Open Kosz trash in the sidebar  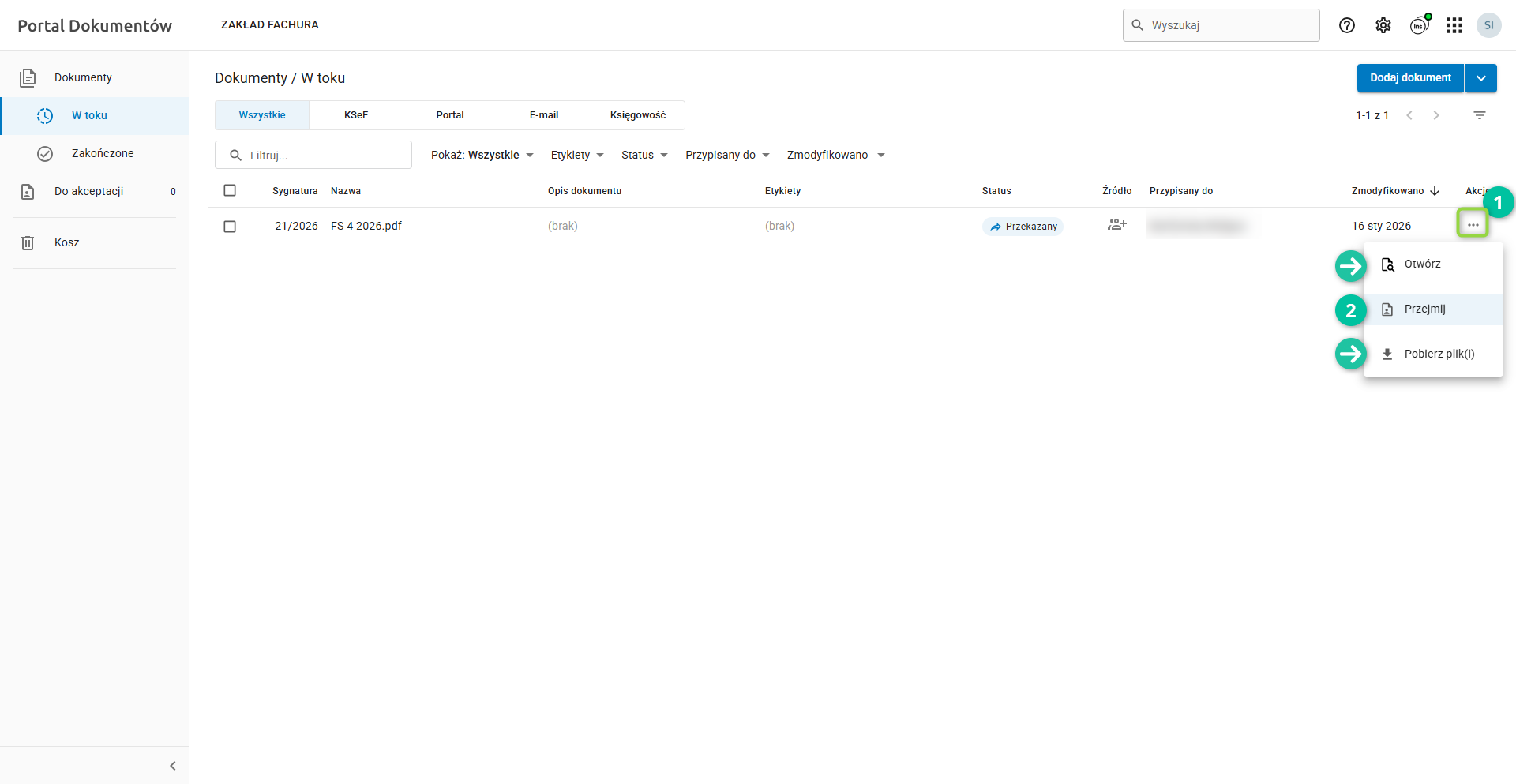pyautogui.click(x=67, y=242)
